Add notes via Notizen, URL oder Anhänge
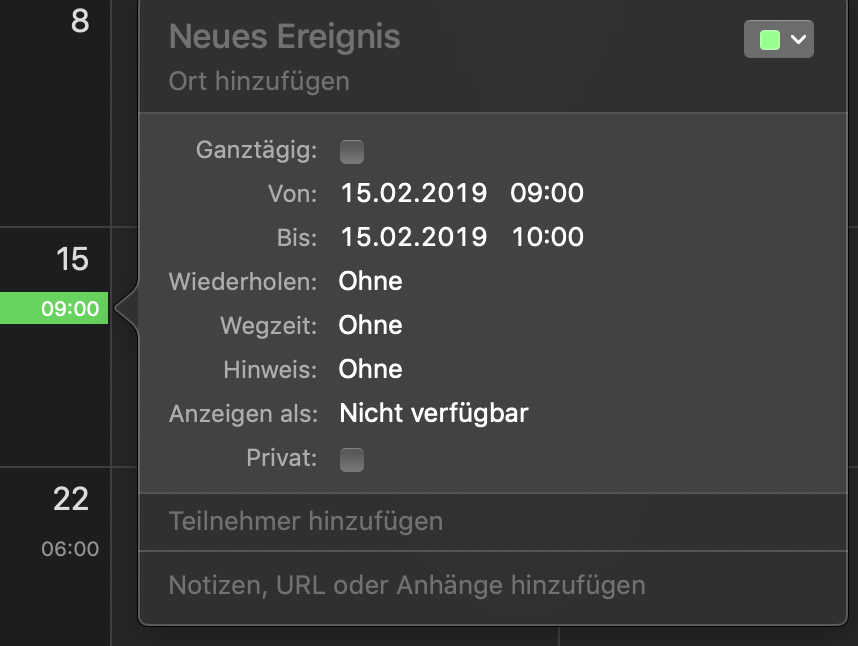Image resolution: width=858 pixels, height=646 pixels. coord(407,585)
